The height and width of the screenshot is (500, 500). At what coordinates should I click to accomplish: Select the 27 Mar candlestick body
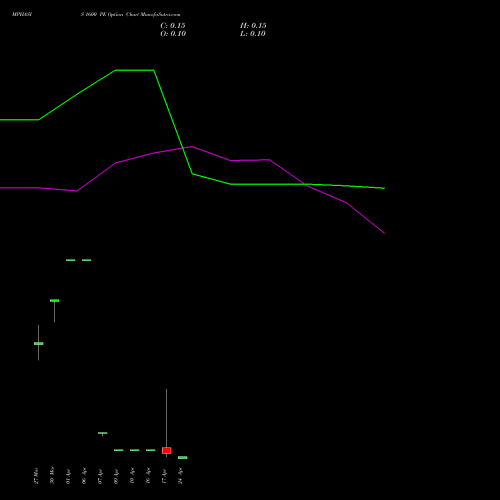point(39,343)
